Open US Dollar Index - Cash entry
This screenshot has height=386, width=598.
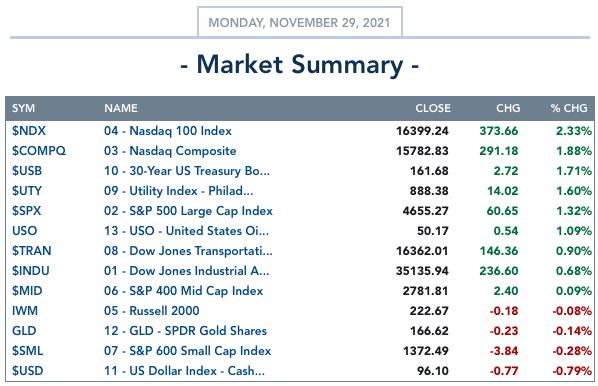tap(184, 371)
